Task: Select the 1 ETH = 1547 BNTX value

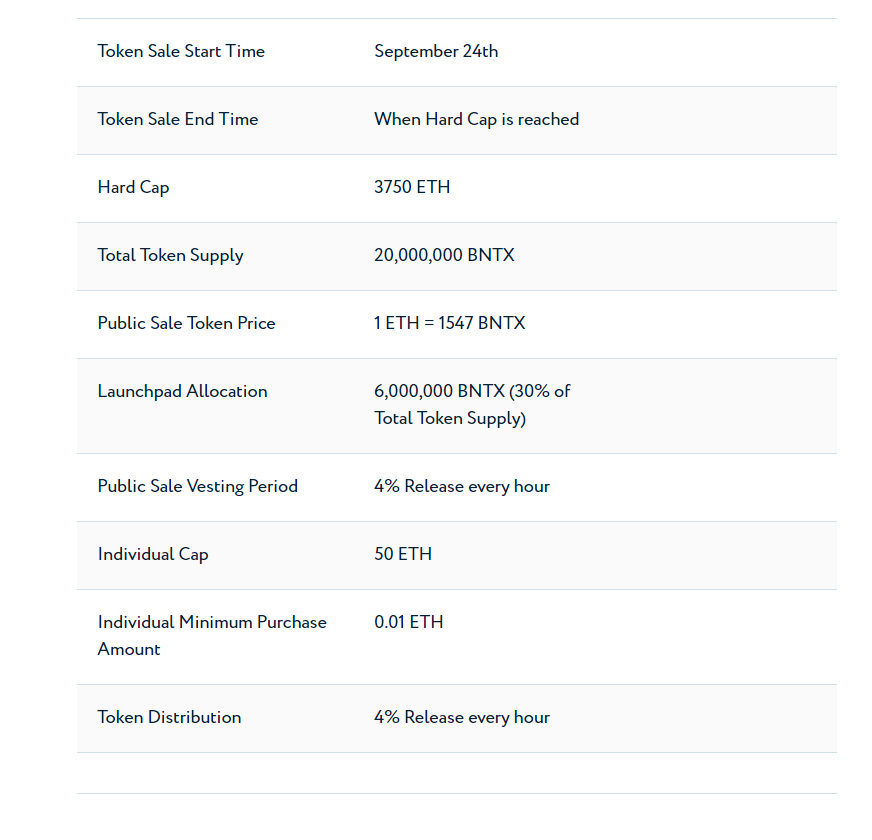Action: tap(449, 323)
